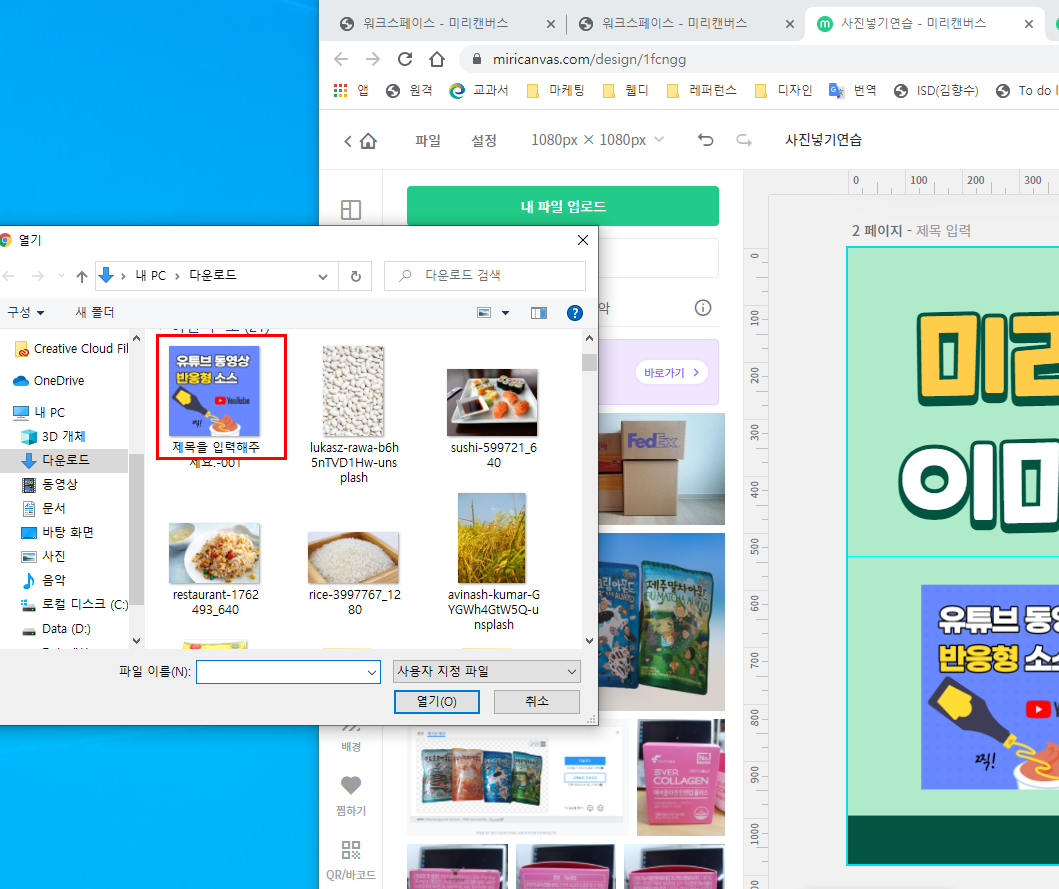The height and width of the screenshot is (889, 1059).
Task: Click the 바로가기 link button
Action: 671,372
